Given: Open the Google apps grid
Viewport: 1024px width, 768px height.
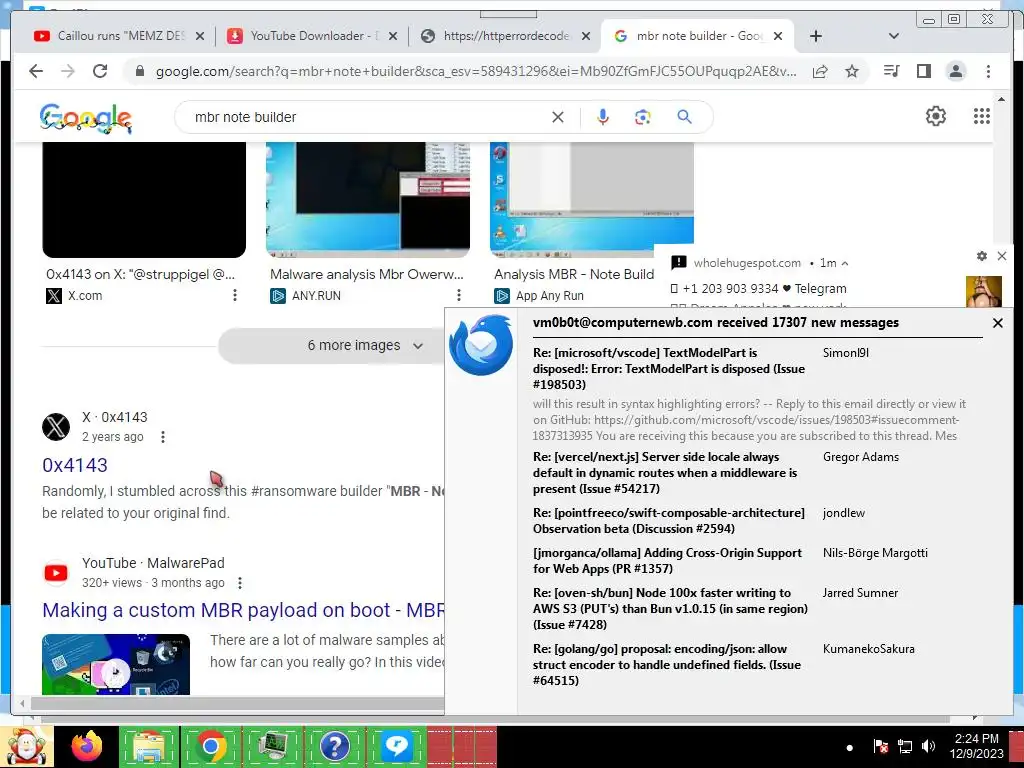Looking at the screenshot, I should [x=982, y=116].
